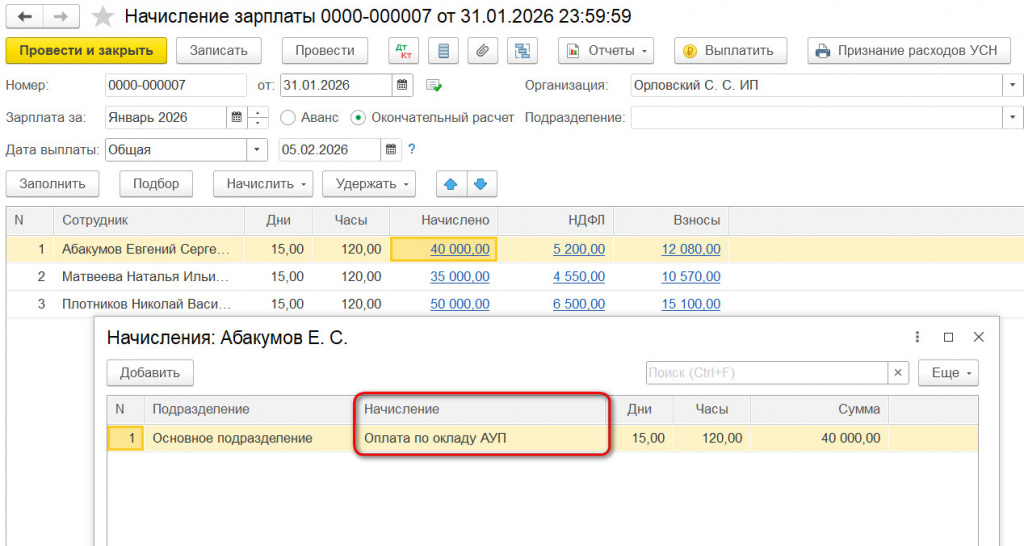Open the Начислить dropdown menu
The width and height of the screenshot is (1024, 546).
(x=263, y=184)
